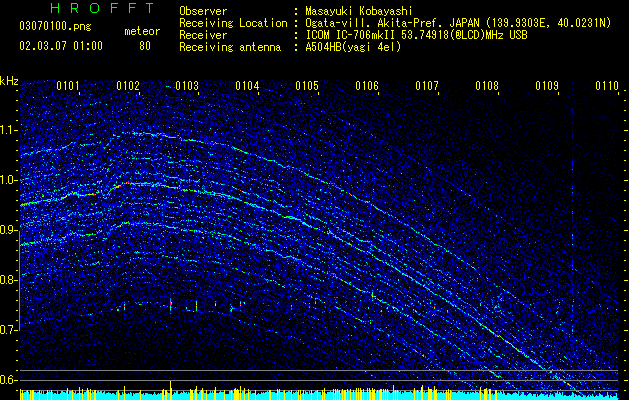Click the 0104 time marker

pos(247,86)
